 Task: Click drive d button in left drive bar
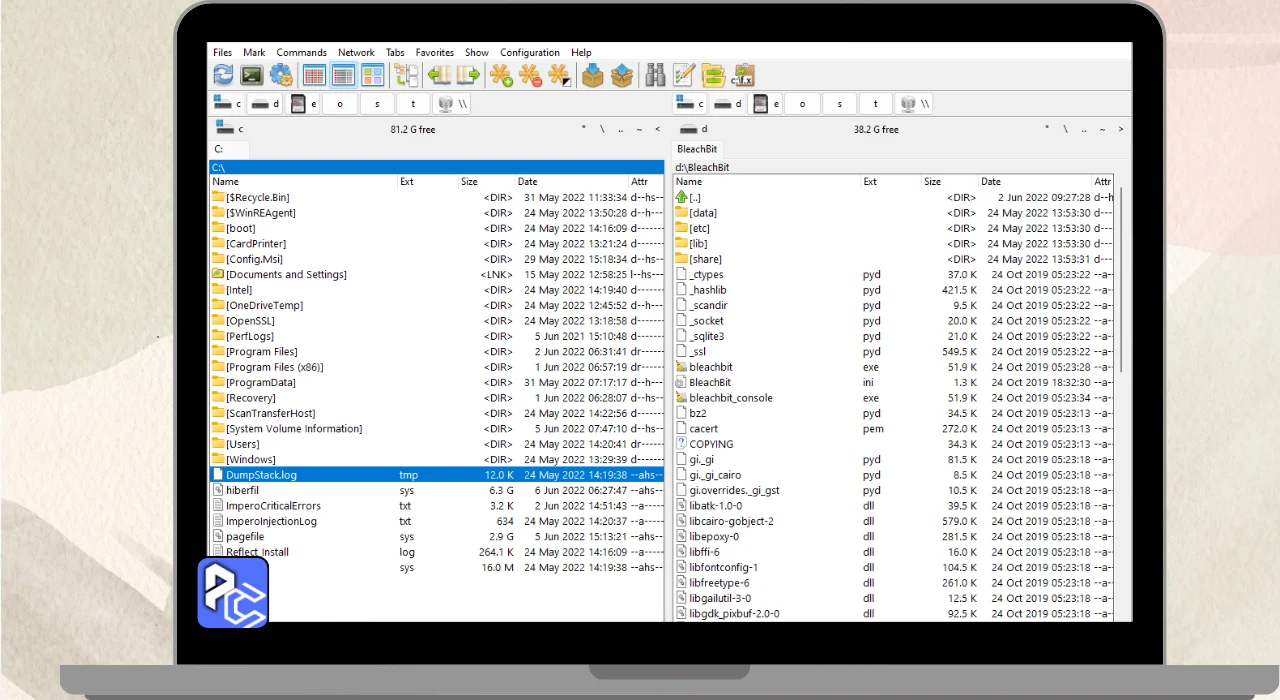[266, 104]
